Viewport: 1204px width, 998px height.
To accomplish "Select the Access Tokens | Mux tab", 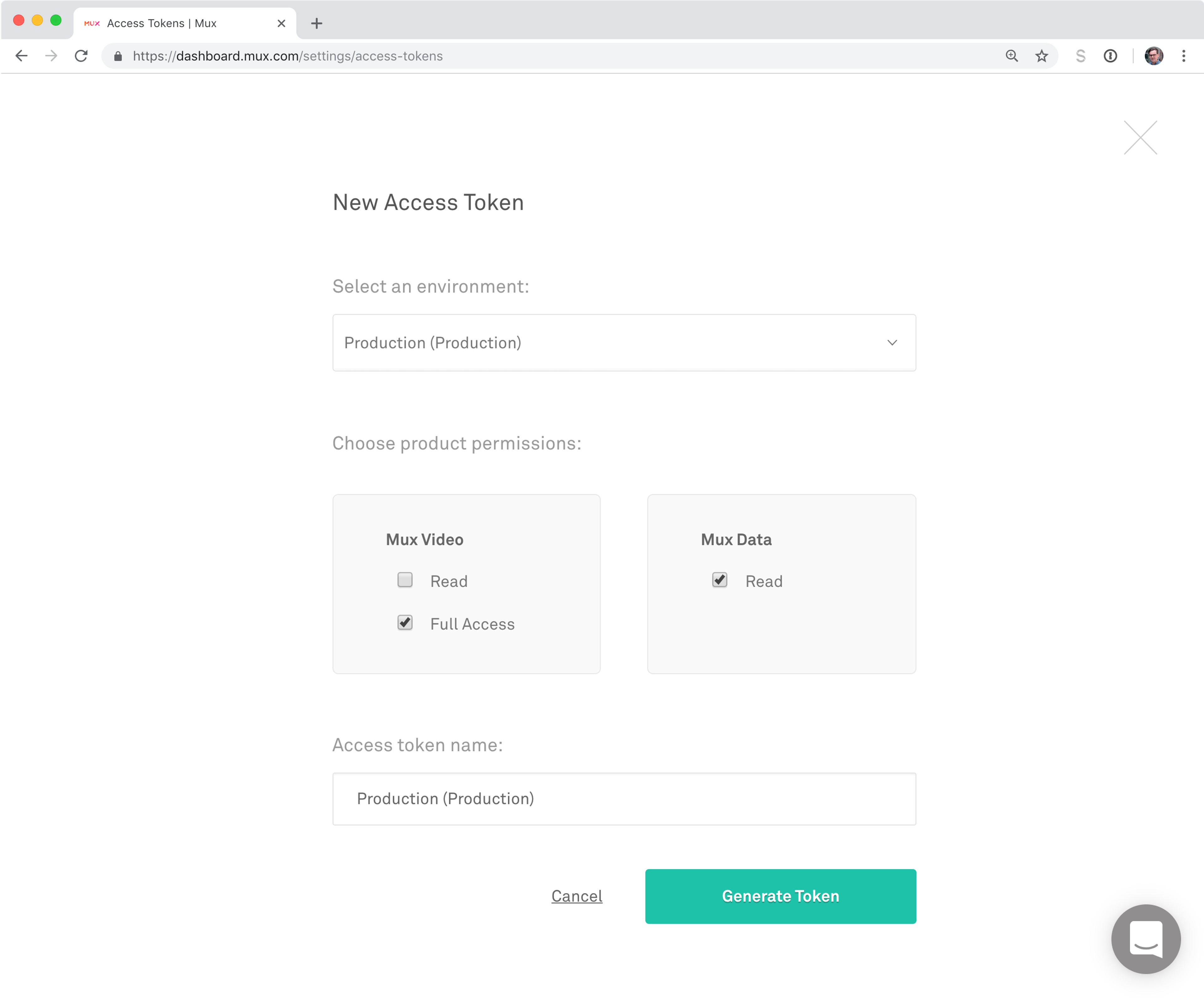I will click(x=185, y=24).
